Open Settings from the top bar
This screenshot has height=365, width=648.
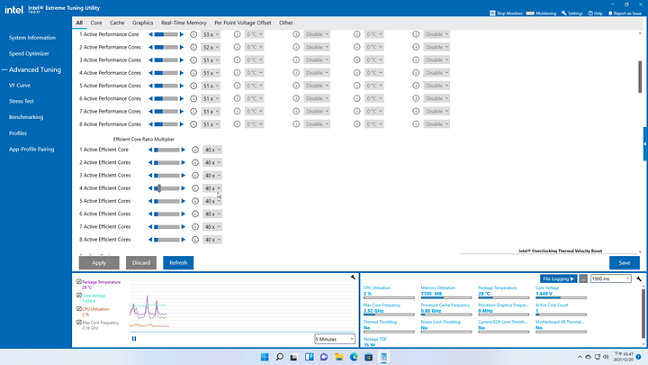pos(572,13)
